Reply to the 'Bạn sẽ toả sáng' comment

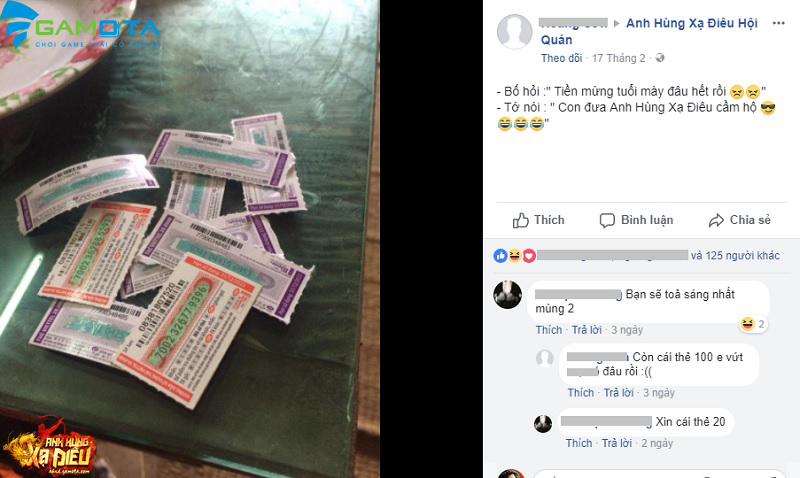coord(586,330)
